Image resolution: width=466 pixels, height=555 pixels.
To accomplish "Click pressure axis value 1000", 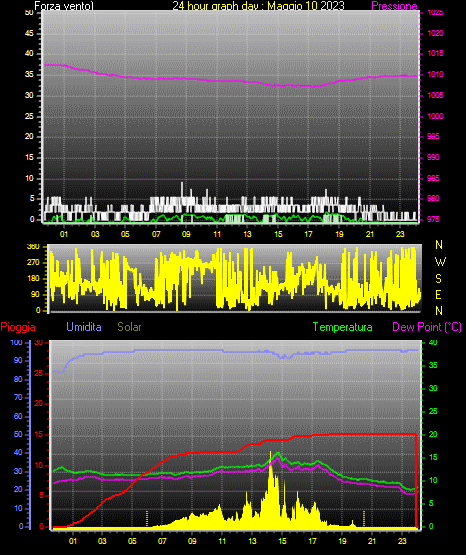I will pyautogui.click(x=435, y=116).
